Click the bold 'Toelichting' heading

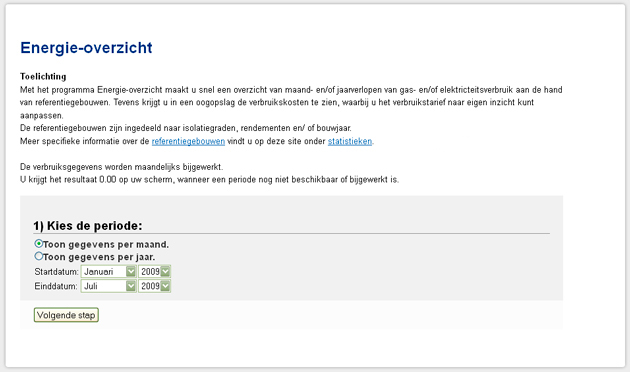(x=43, y=76)
